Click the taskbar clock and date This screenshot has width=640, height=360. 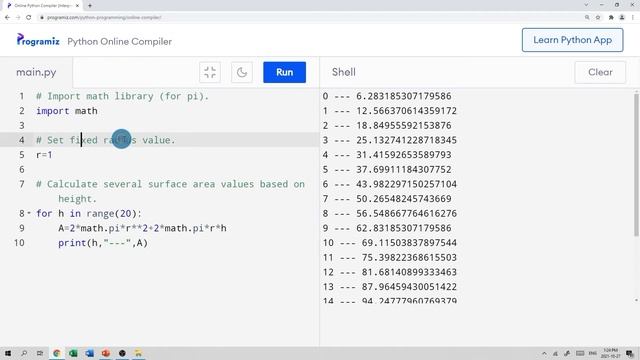tap(611, 353)
